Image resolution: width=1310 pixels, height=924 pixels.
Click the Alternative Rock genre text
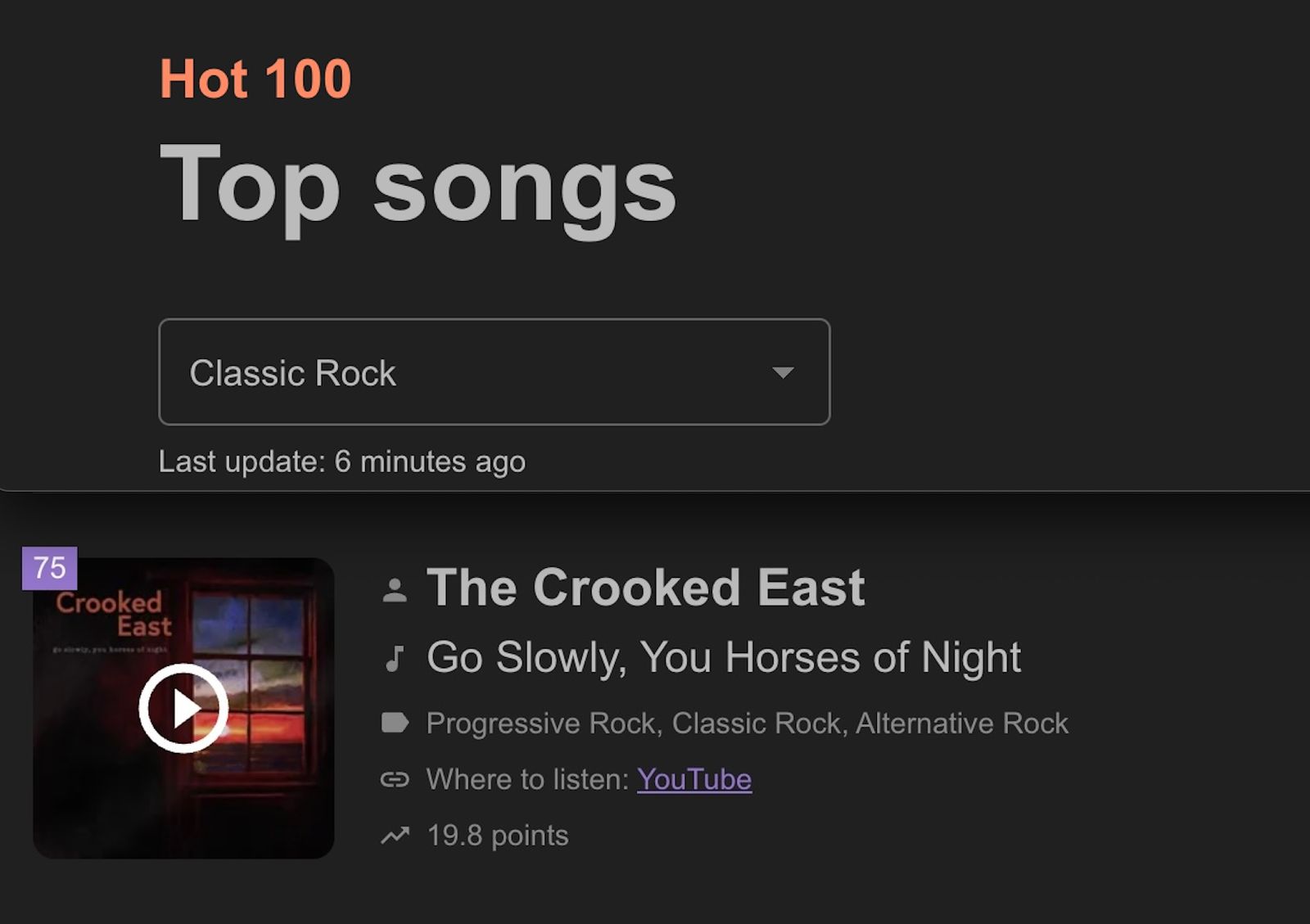[x=962, y=723]
